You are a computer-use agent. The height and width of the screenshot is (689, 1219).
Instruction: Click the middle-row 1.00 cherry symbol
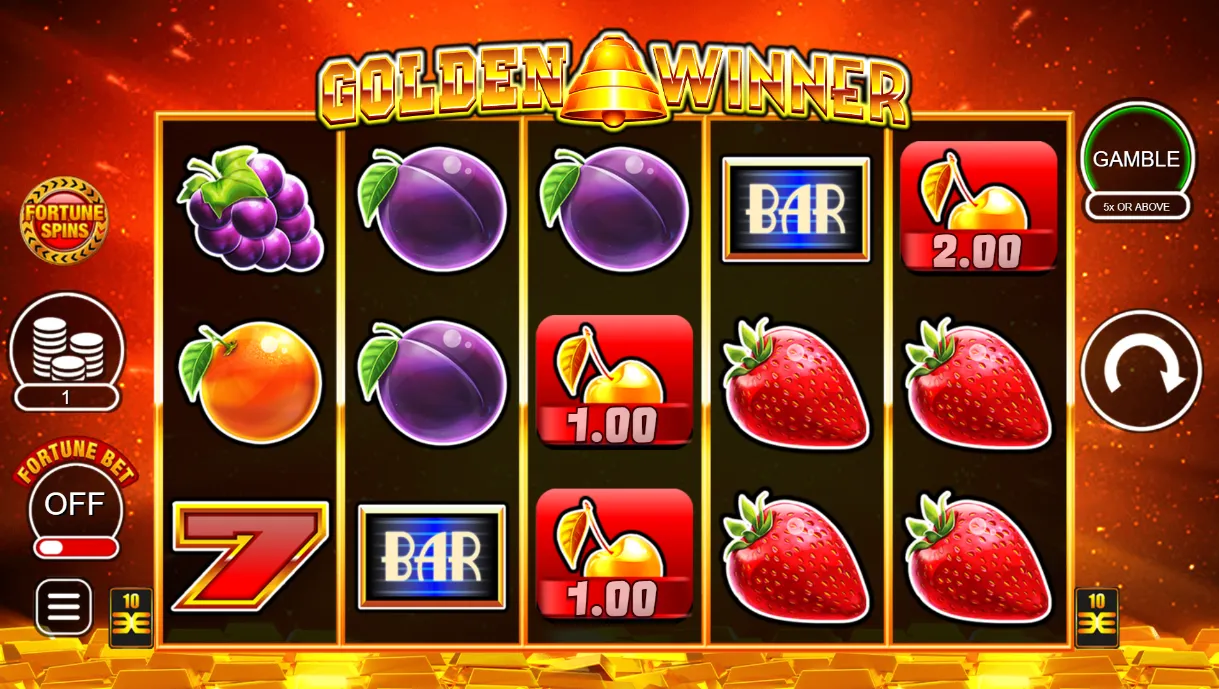point(614,381)
